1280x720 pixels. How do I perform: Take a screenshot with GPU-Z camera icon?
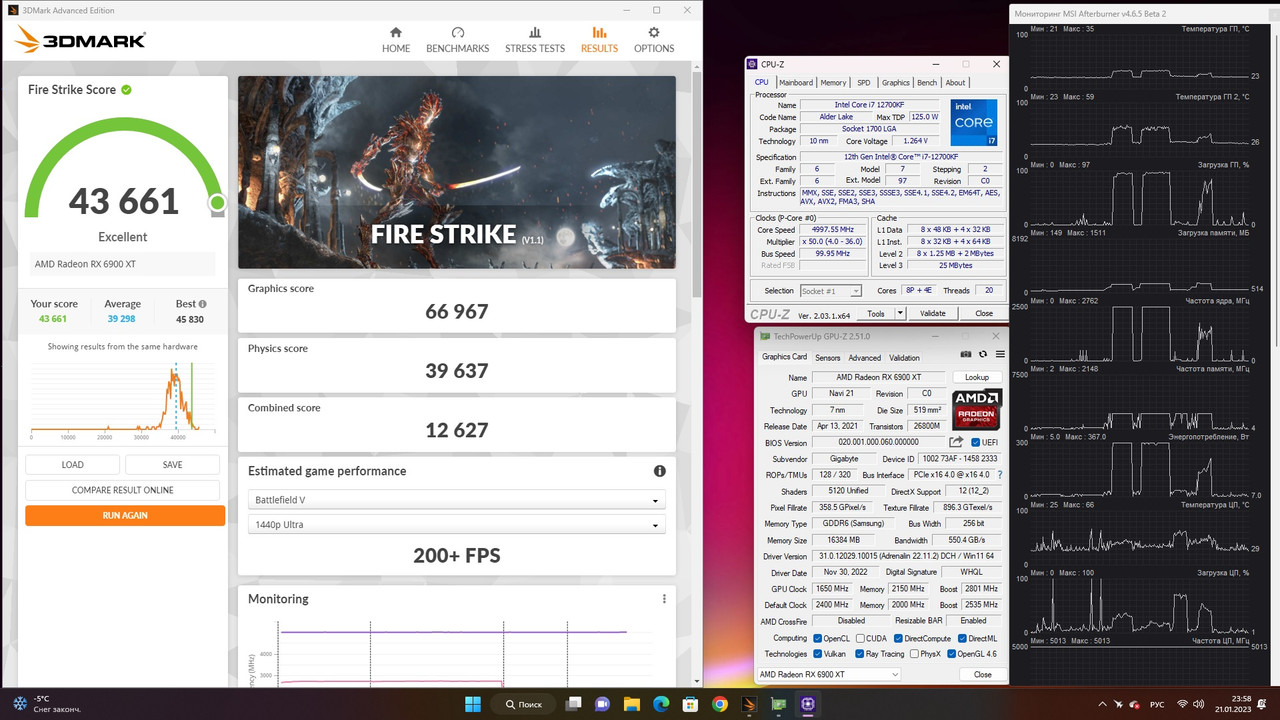pyautogui.click(x=965, y=354)
